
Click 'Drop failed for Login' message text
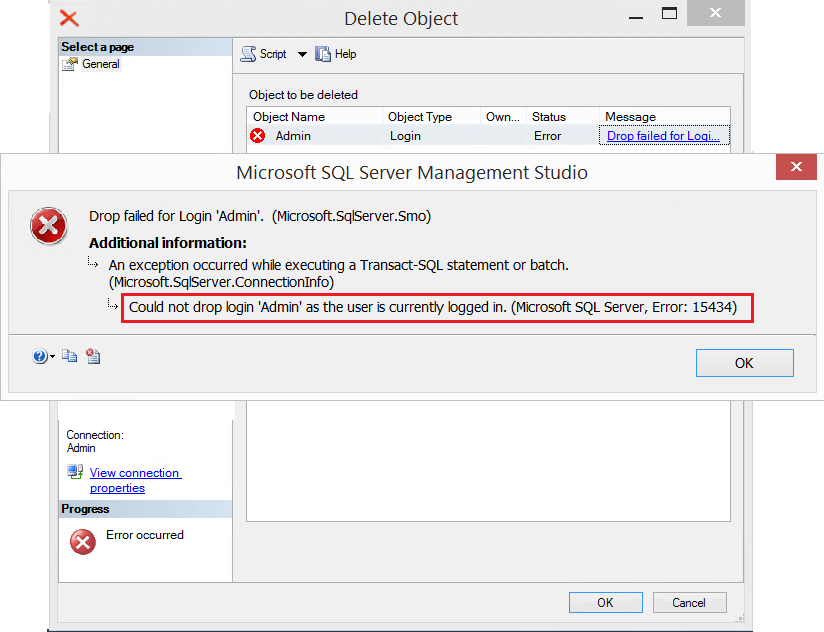point(260,216)
